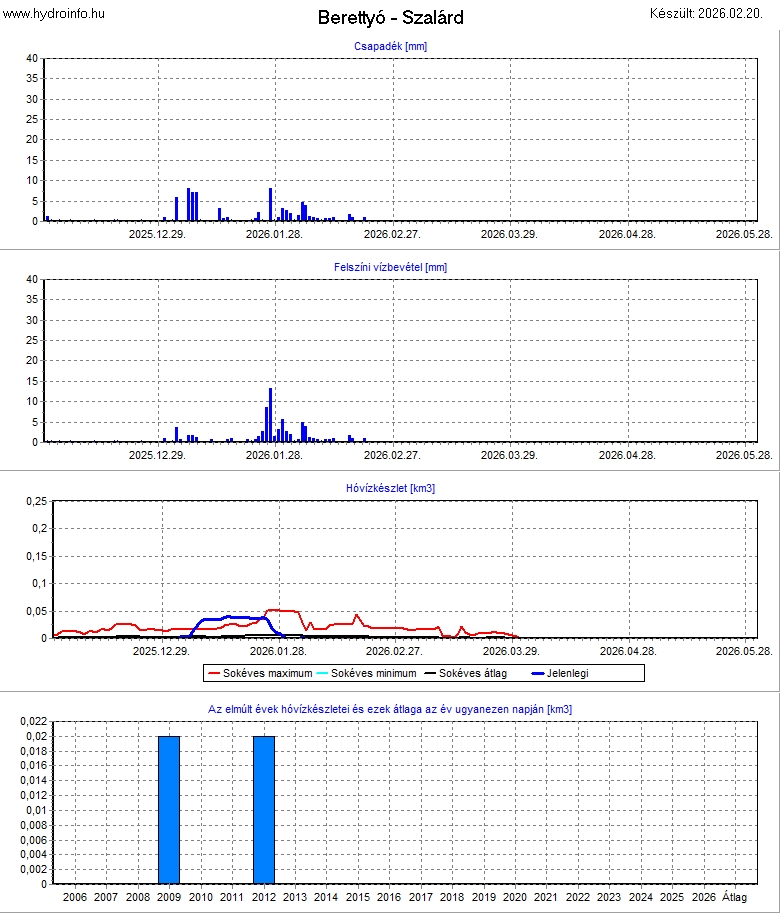Click the blue Jelenlegi legend line

click(x=537, y=673)
